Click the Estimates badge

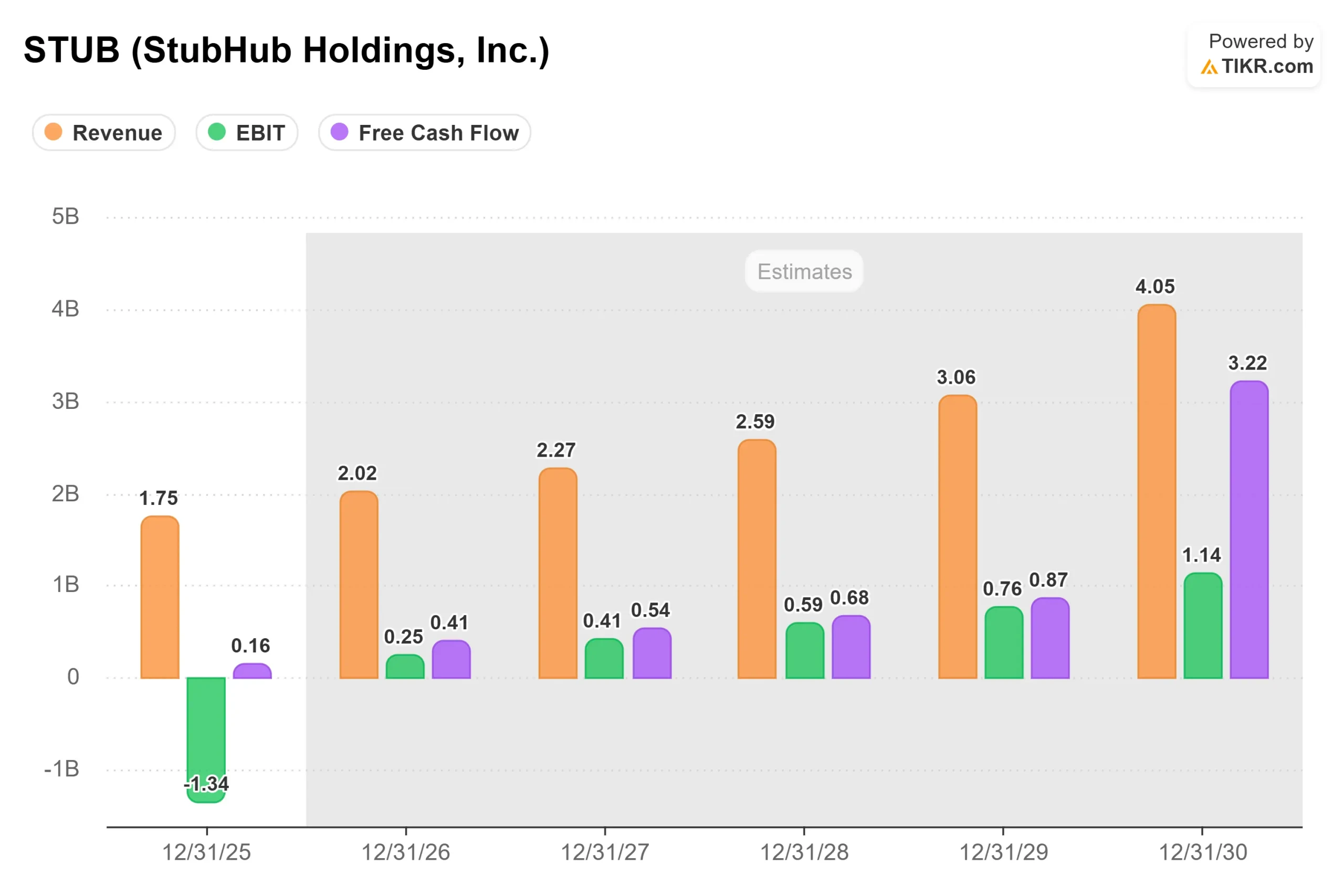click(804, 271)
